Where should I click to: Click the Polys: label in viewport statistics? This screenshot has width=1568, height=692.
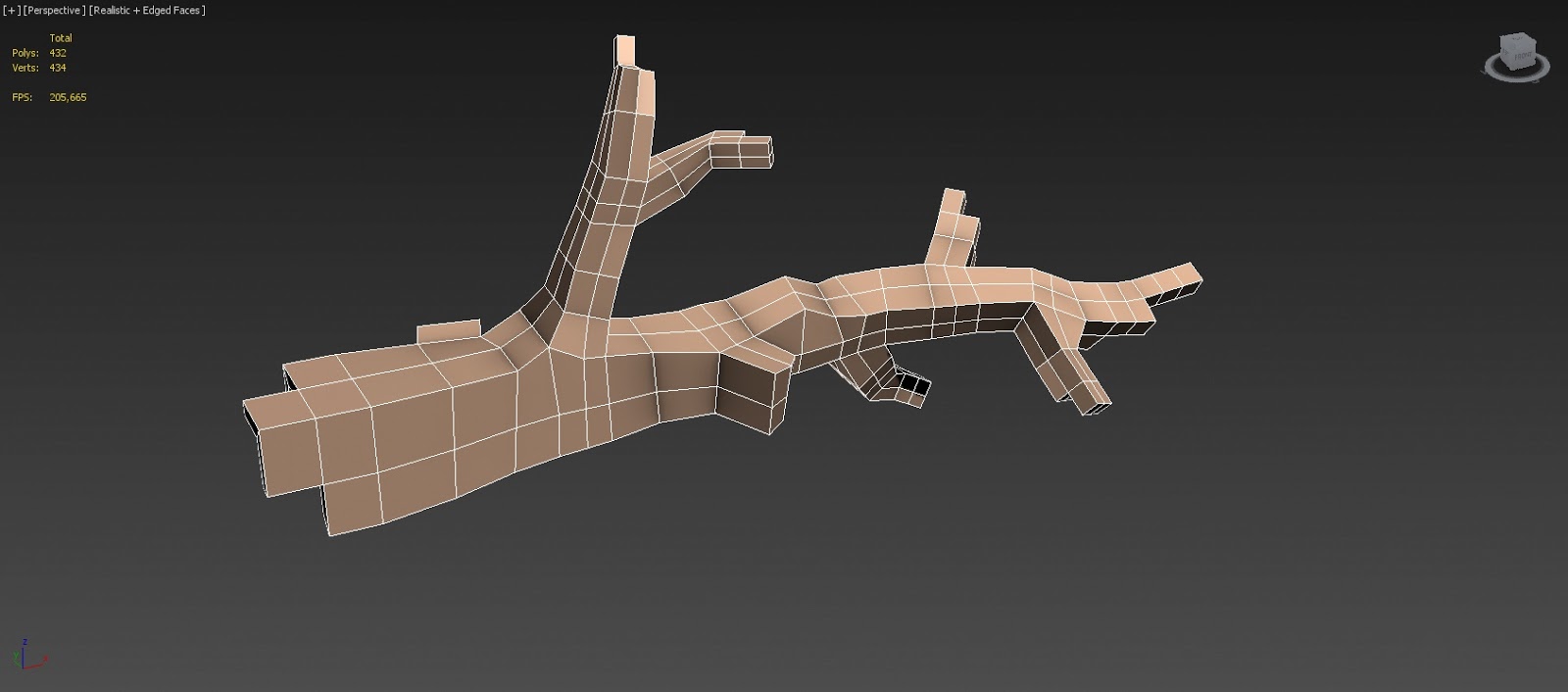25,53
